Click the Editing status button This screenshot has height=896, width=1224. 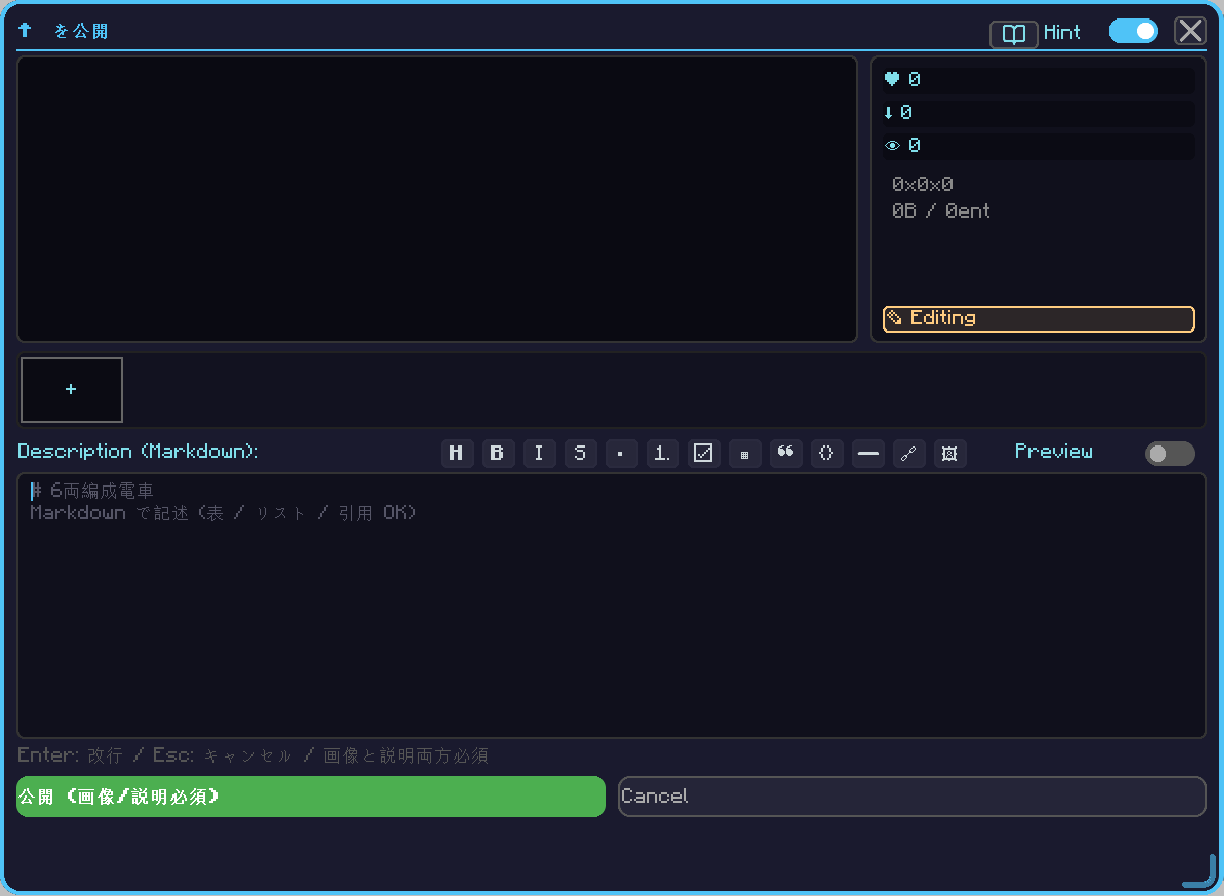tap(1039, 319)
